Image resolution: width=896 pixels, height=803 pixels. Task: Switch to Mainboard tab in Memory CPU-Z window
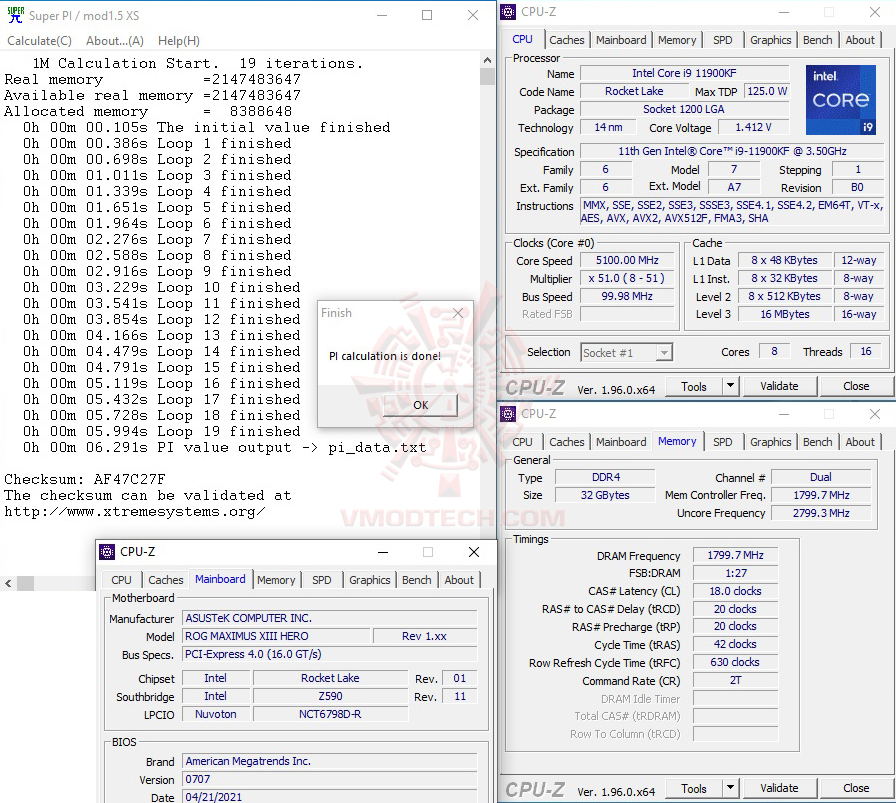621,442
